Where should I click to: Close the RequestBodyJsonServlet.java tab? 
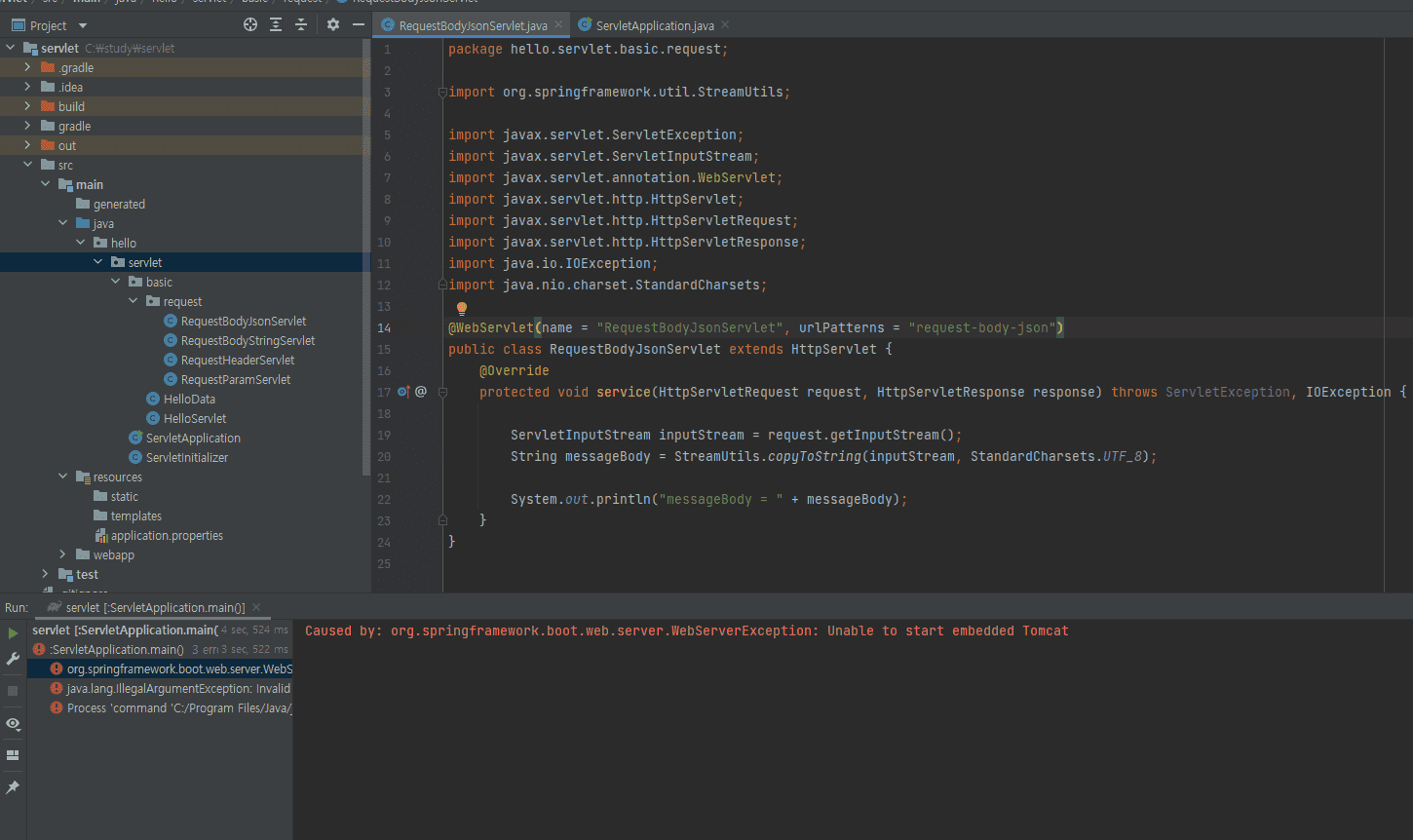(559, 25)
